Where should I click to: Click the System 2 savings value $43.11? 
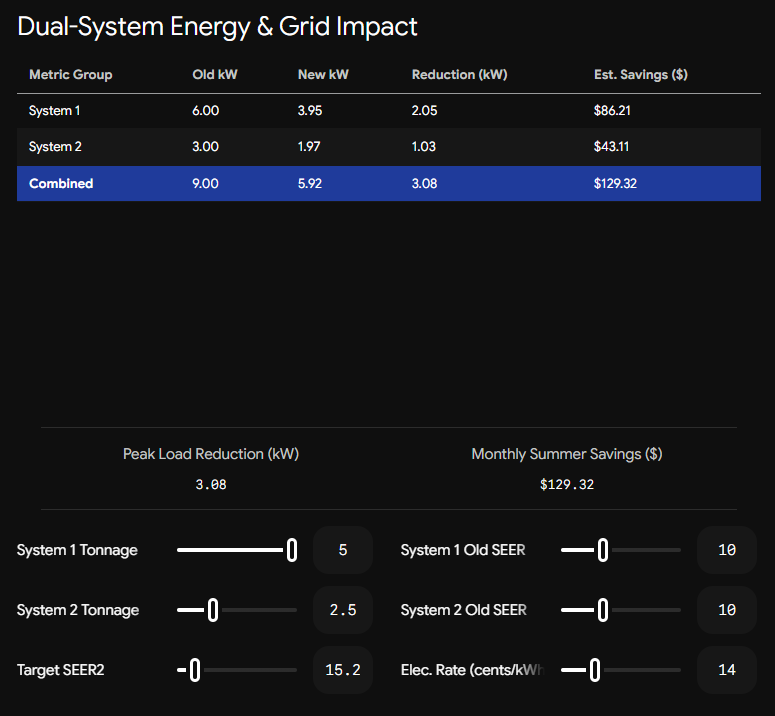click(x=611, y=147)
